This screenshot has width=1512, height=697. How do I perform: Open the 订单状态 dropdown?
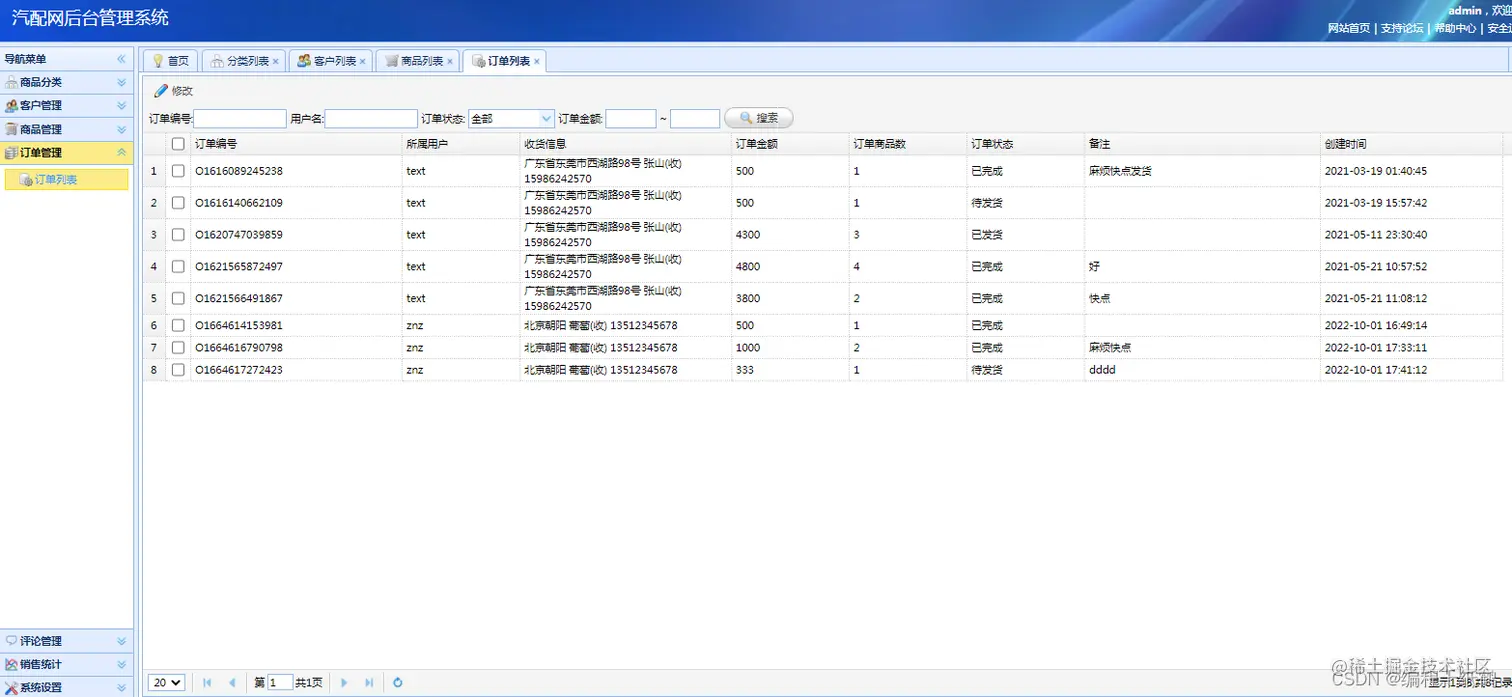click(x=546, y=119)
